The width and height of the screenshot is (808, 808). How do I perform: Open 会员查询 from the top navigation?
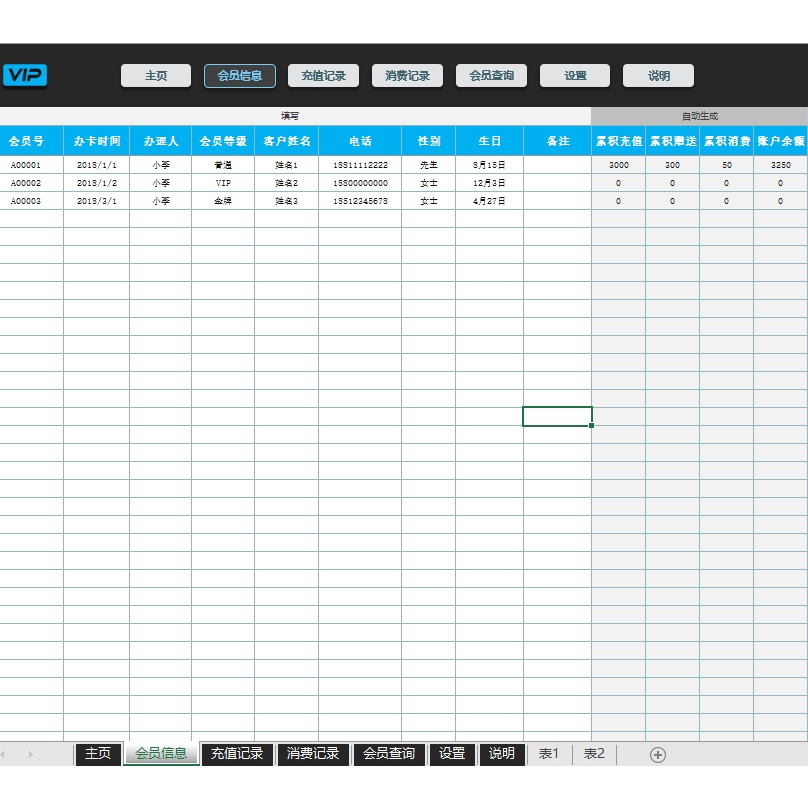pyautogui.click(x=491, y=76)
